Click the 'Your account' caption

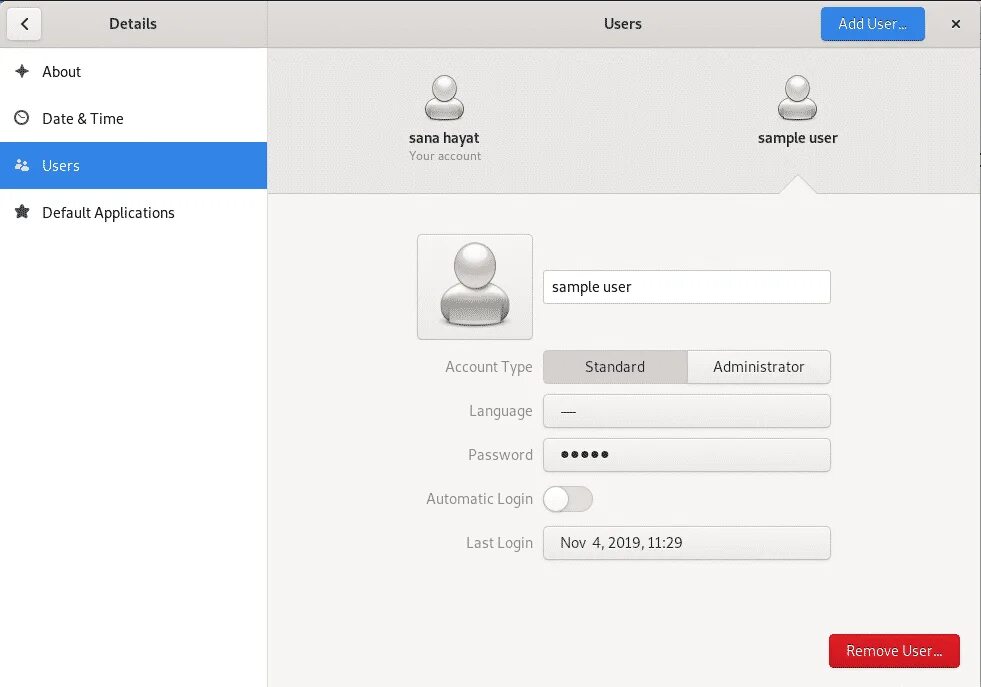pyautogui.click(x=445, y=156)
